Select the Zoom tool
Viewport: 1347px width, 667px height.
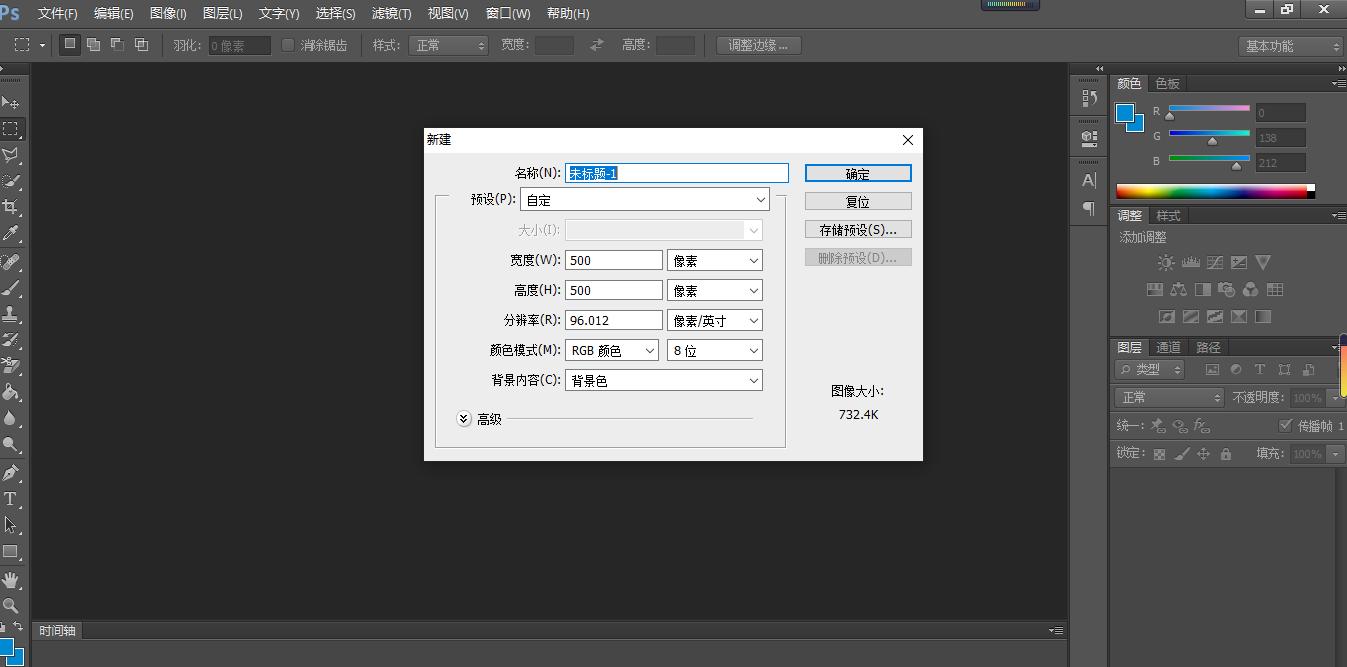pos(13,605)
